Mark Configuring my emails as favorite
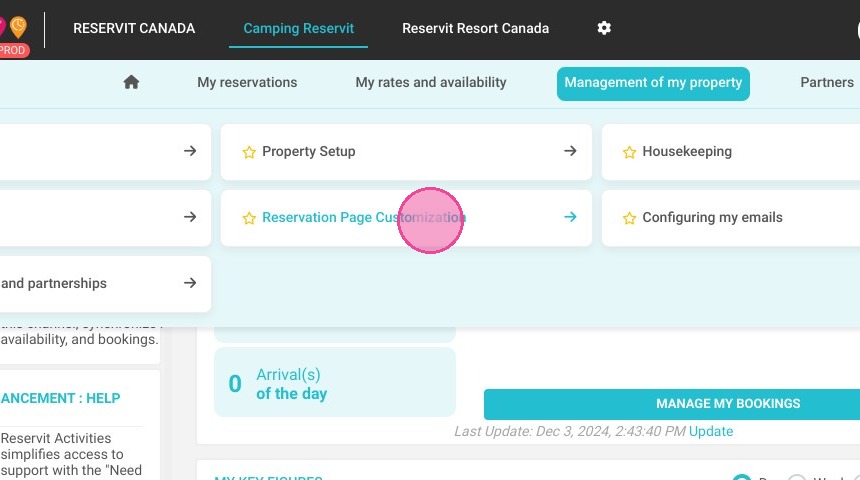This screenshot has height=480, width=860. click(629, 218)
